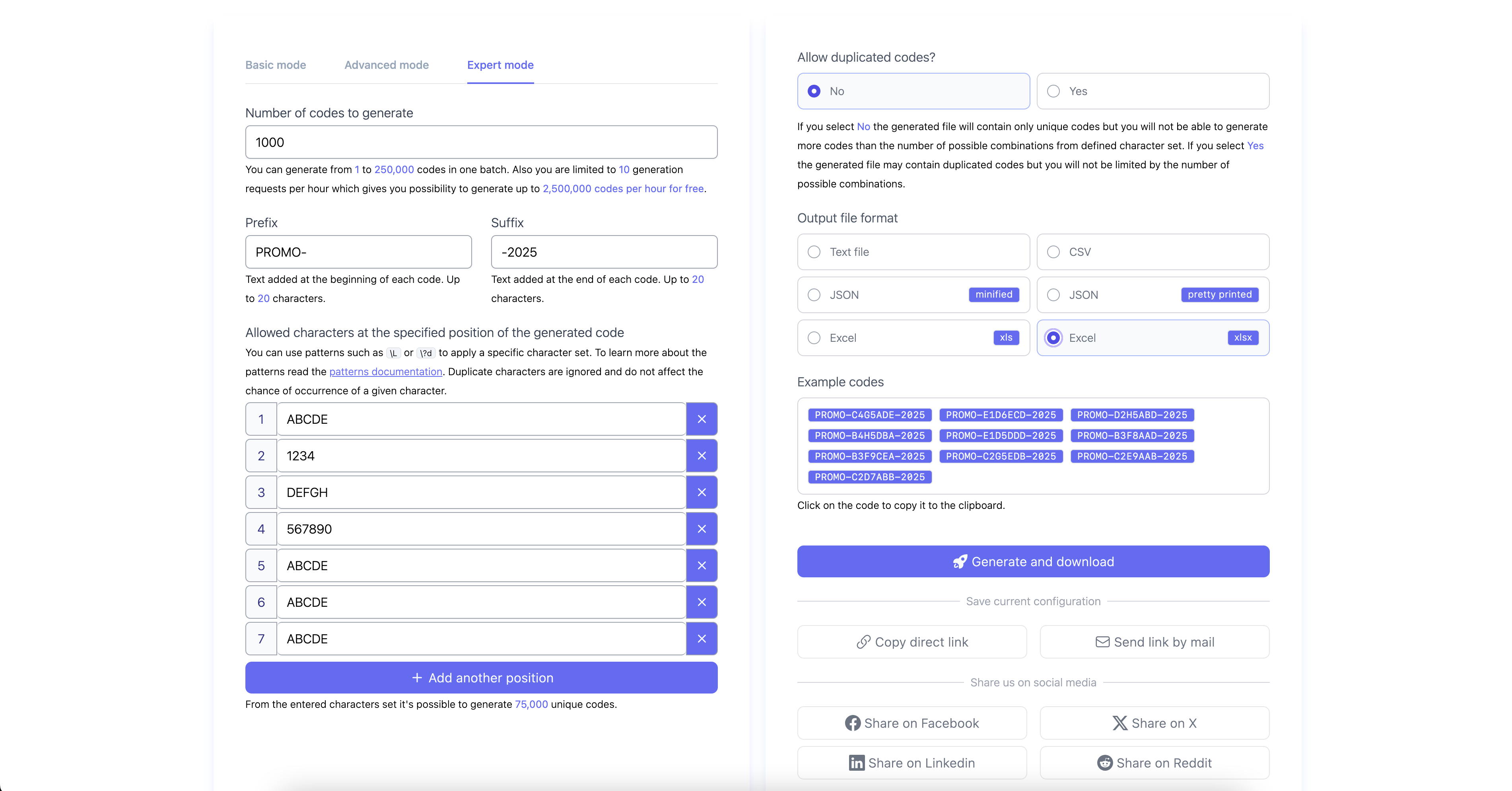Switch to the Advanced mode tab
Screen dimensions: 1512x791
pyautogui.click(x=386, y=64)
